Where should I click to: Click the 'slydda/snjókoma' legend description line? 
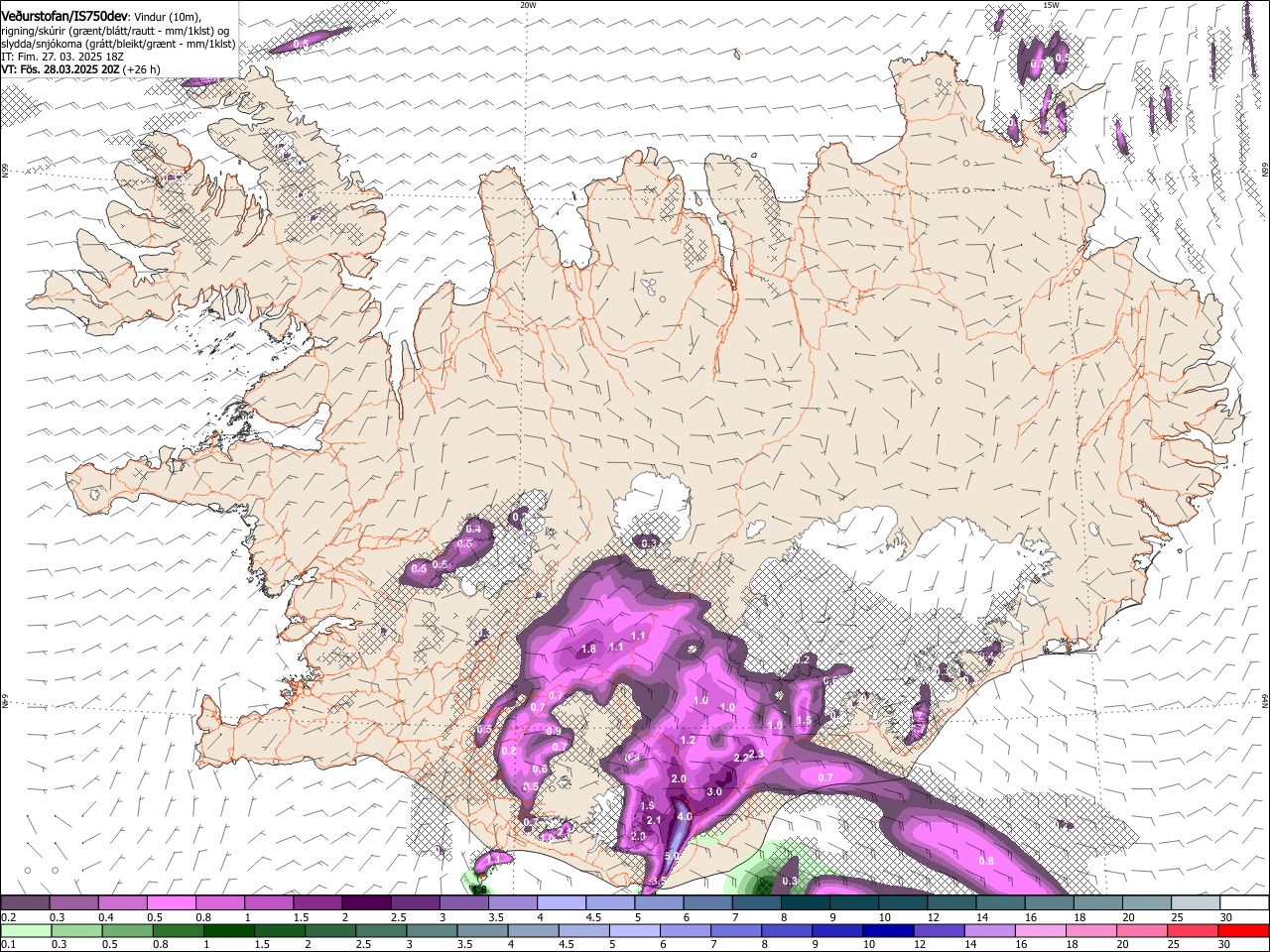(119, 44)
